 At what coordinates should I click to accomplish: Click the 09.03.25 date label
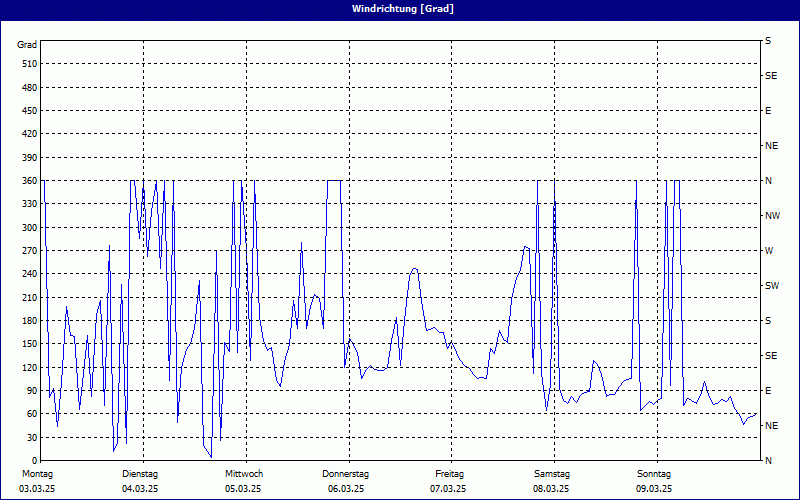coord(654,489)
